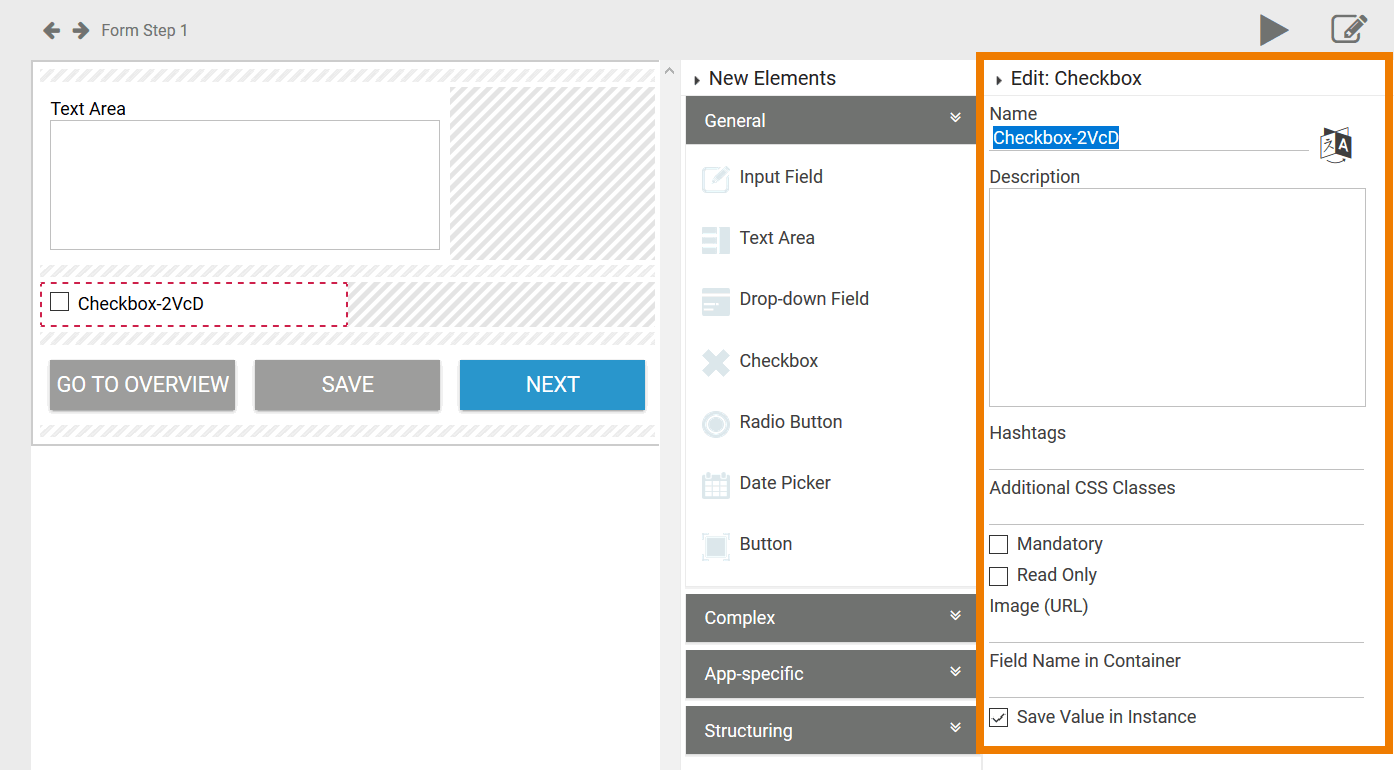Click the play preview icon

[1273, 30]
